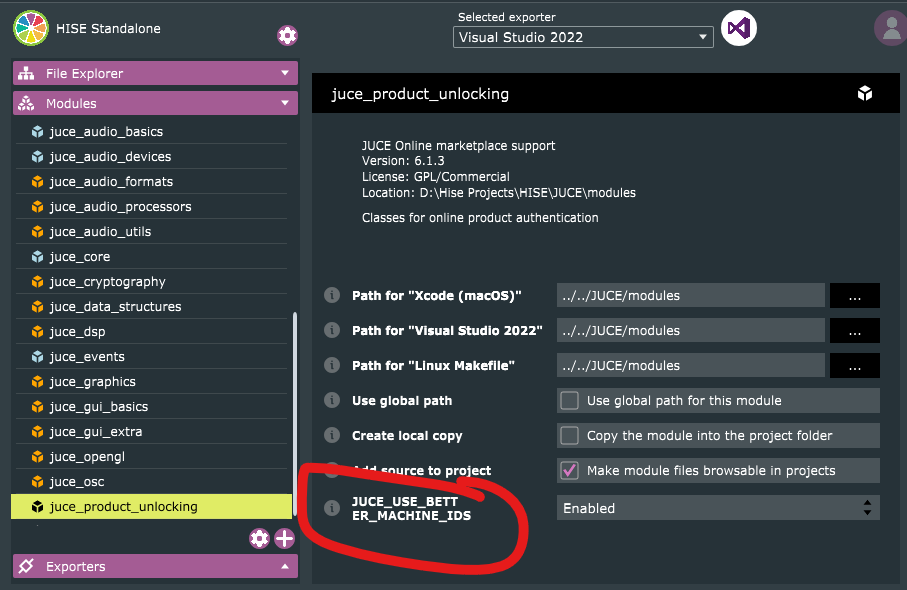Collapse the Modules panel

285,103
